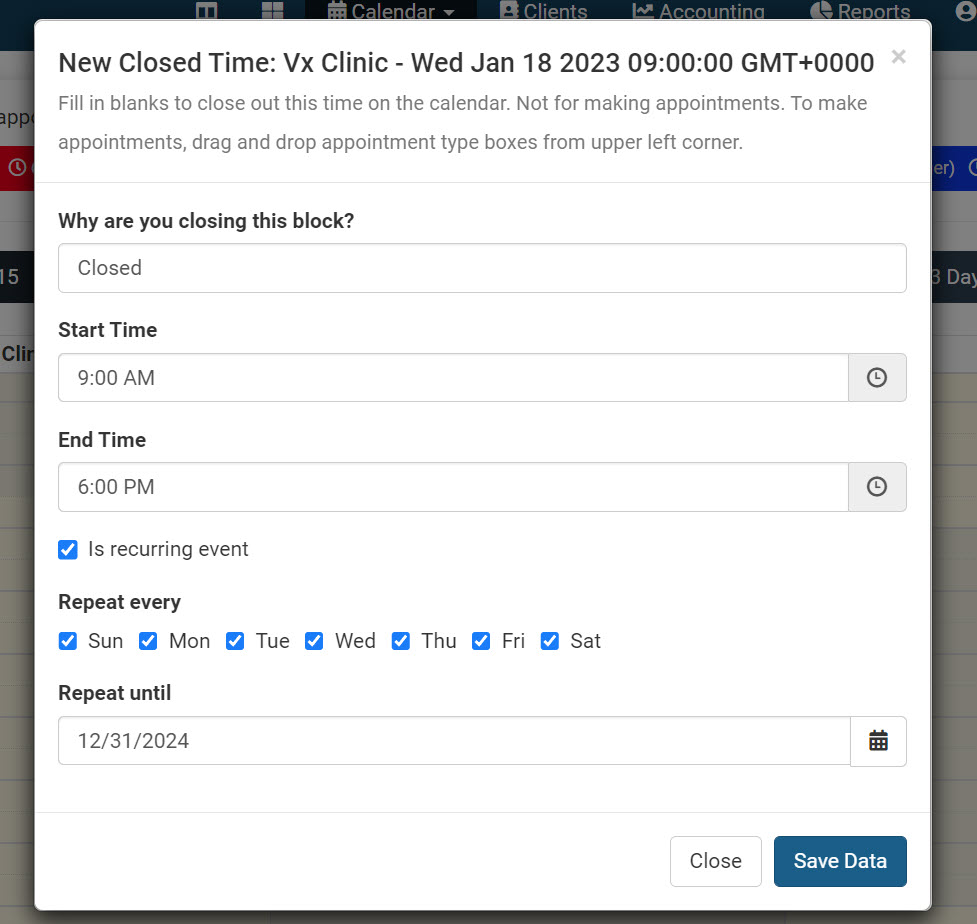The image size is (977, 924).
Task: Select the Repeat until date field
Action: pos(454,741)
